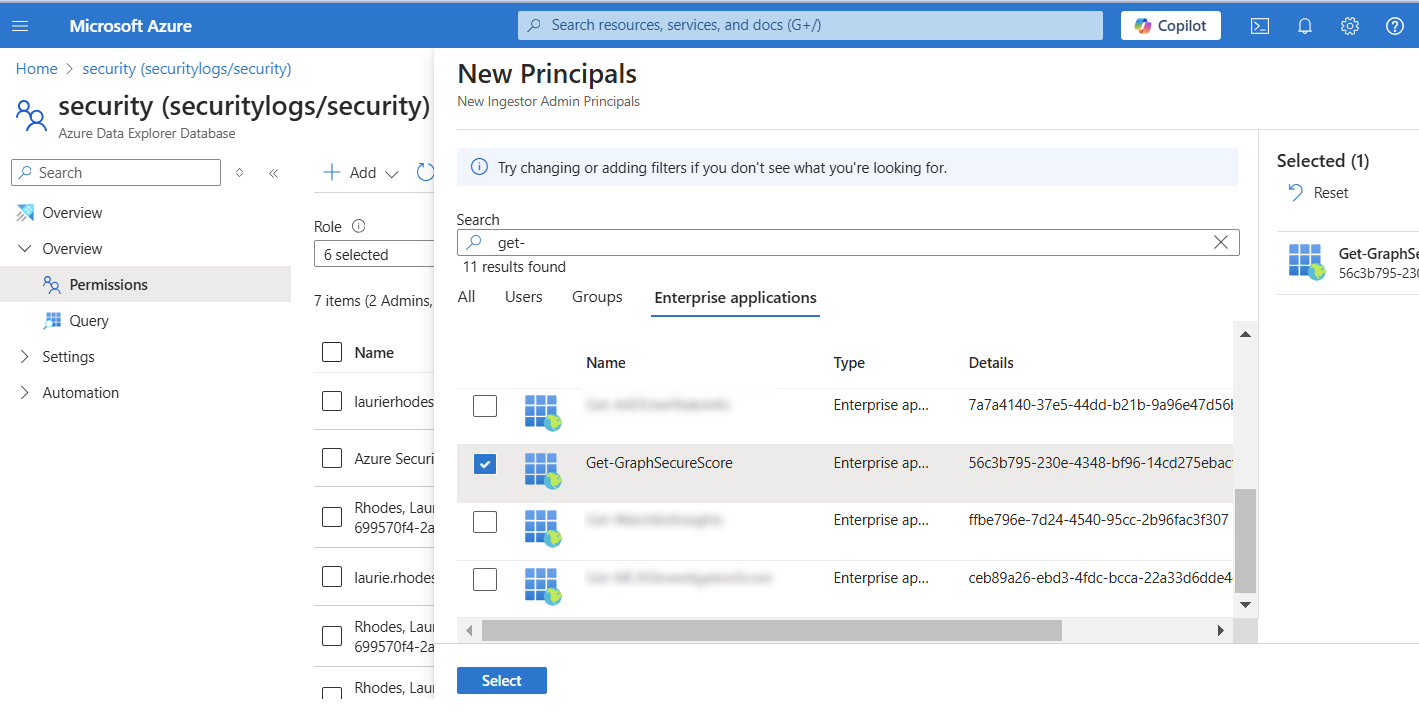Click the 56c3b795-230e-4348 details ID in results
1419x717 pixels.
coord(1100,463)
